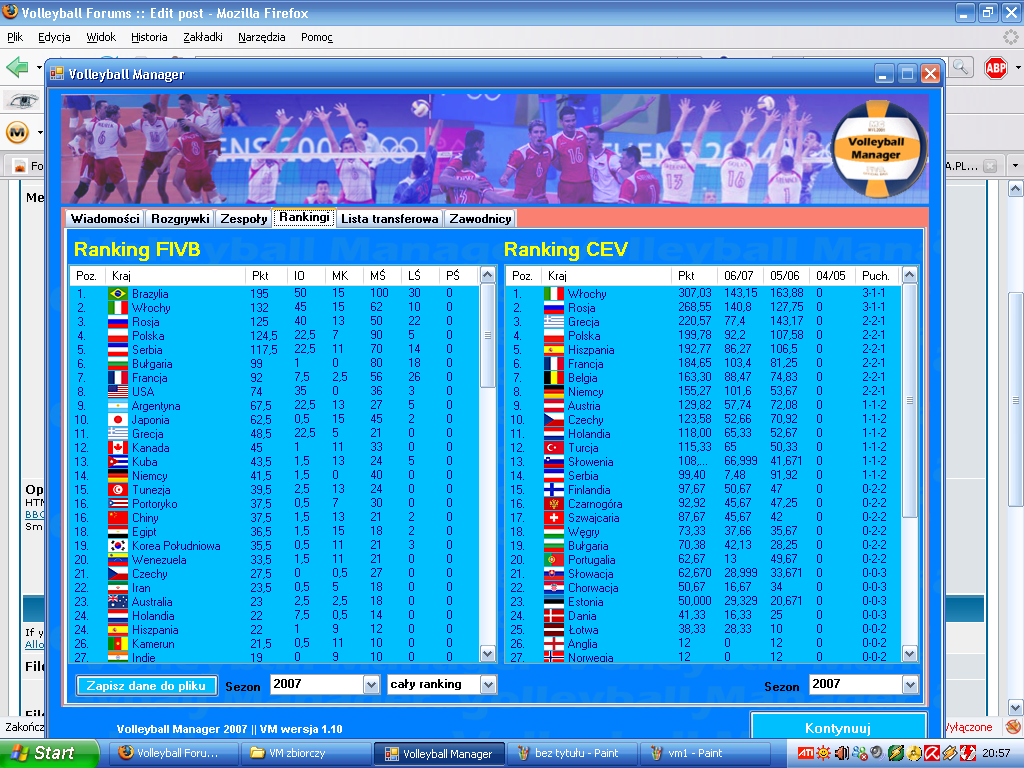Click the magnifier search icon in Firefox
Image resolution: width=1024 pixels, height=768 pixels.
(961, 67)
